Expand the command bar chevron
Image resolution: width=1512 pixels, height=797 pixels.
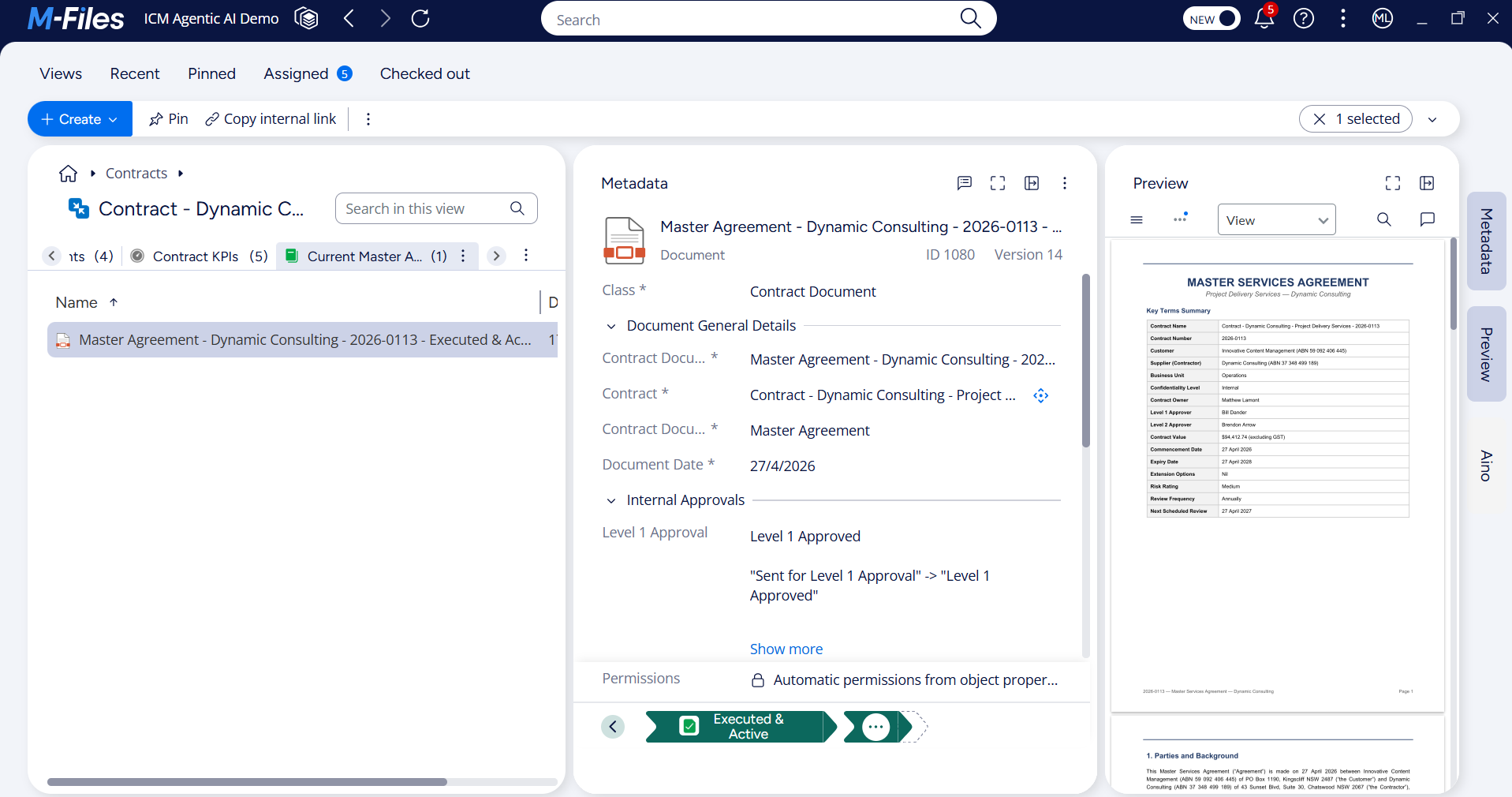pyautogui.click(x=1432, y=119)
